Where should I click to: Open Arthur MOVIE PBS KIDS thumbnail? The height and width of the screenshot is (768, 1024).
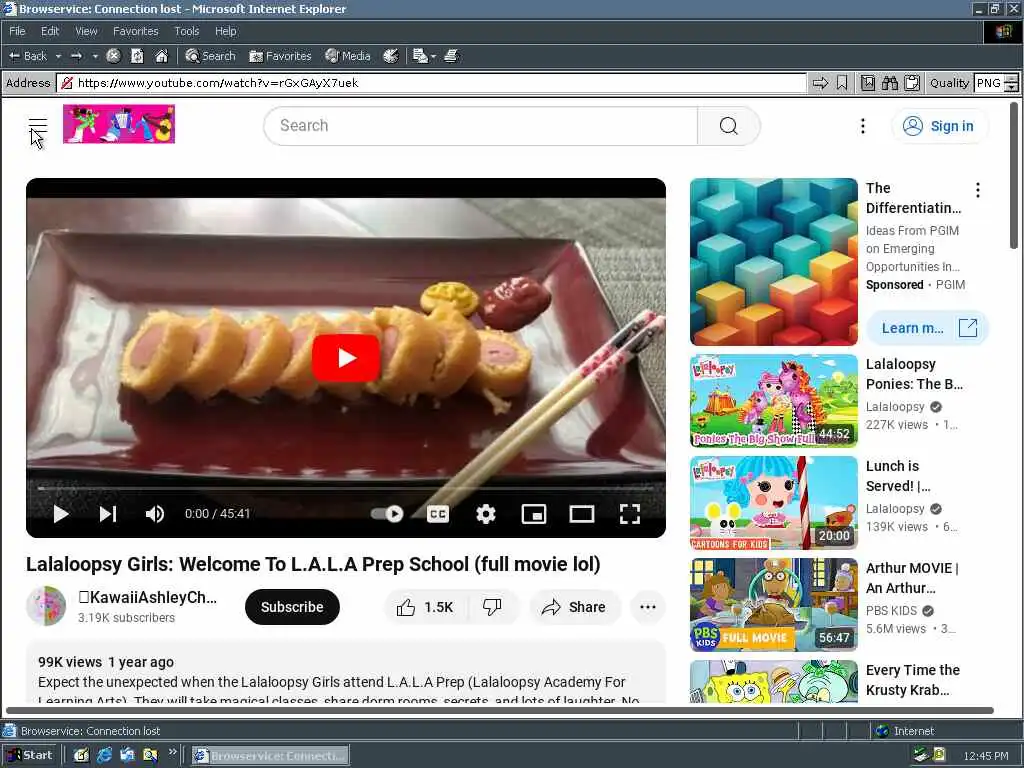pos(773,605)
